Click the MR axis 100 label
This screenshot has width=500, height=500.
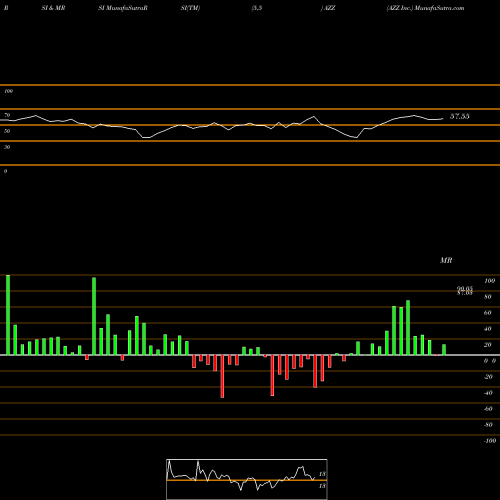coord(489,281)
